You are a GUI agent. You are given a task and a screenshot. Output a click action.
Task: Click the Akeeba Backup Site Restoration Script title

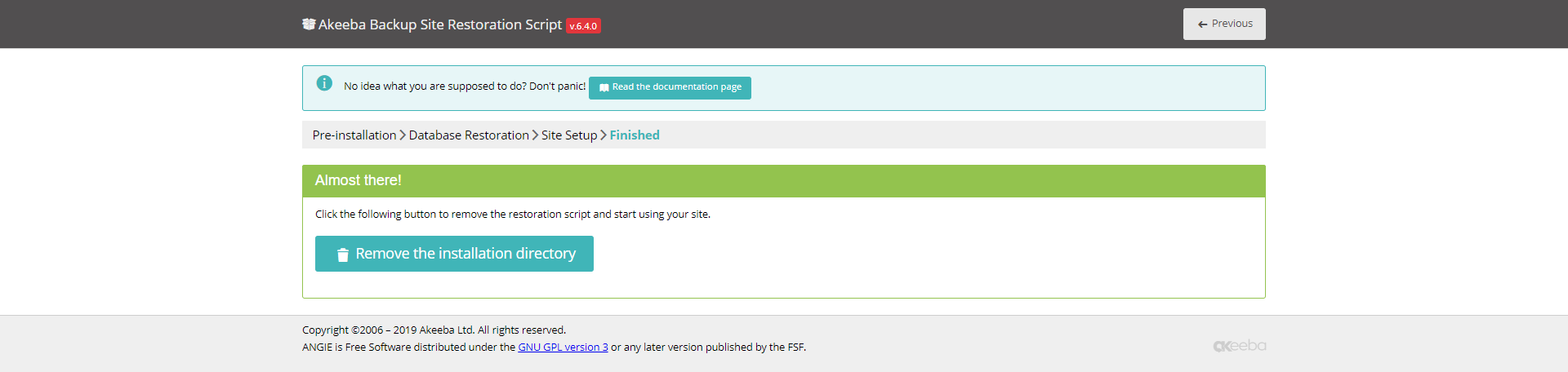coord(440,24)
